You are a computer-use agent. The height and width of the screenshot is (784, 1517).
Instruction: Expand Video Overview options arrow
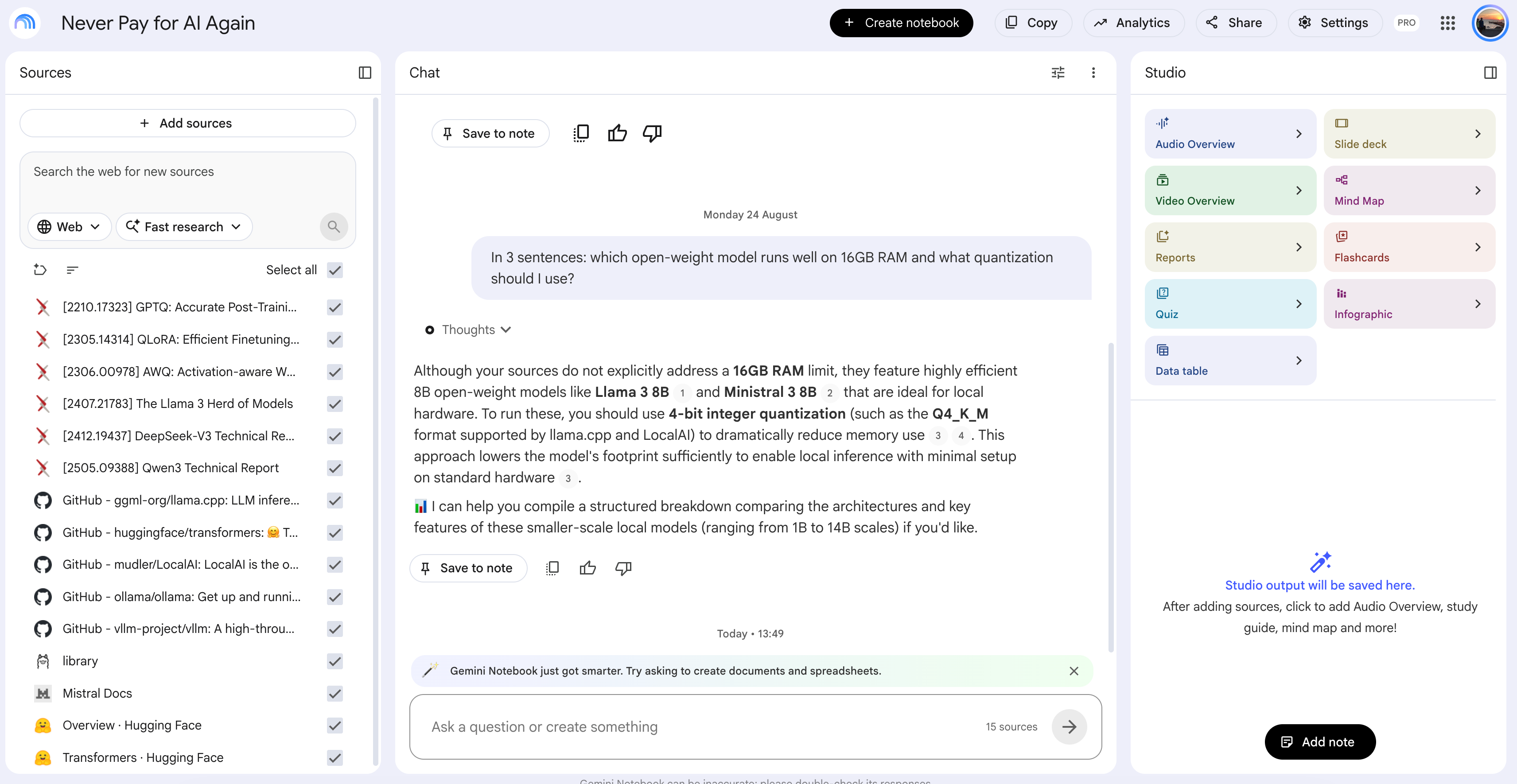(1299, 190)
